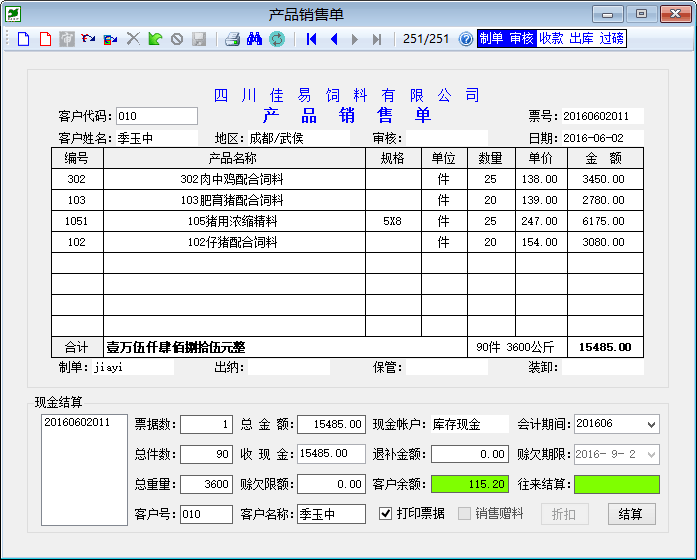Click the 制单 value jiayi
The width and height of the screenshot is (697, 560).
point(132,368)
